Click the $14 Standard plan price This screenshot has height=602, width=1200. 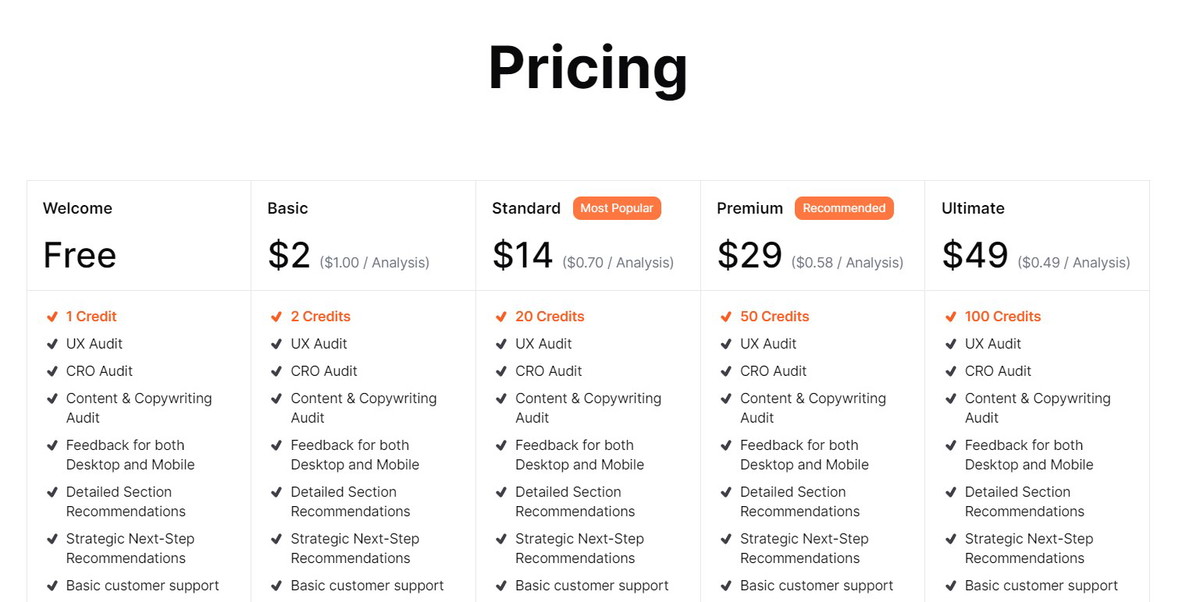pyautogui.click(x=522, y=255)
